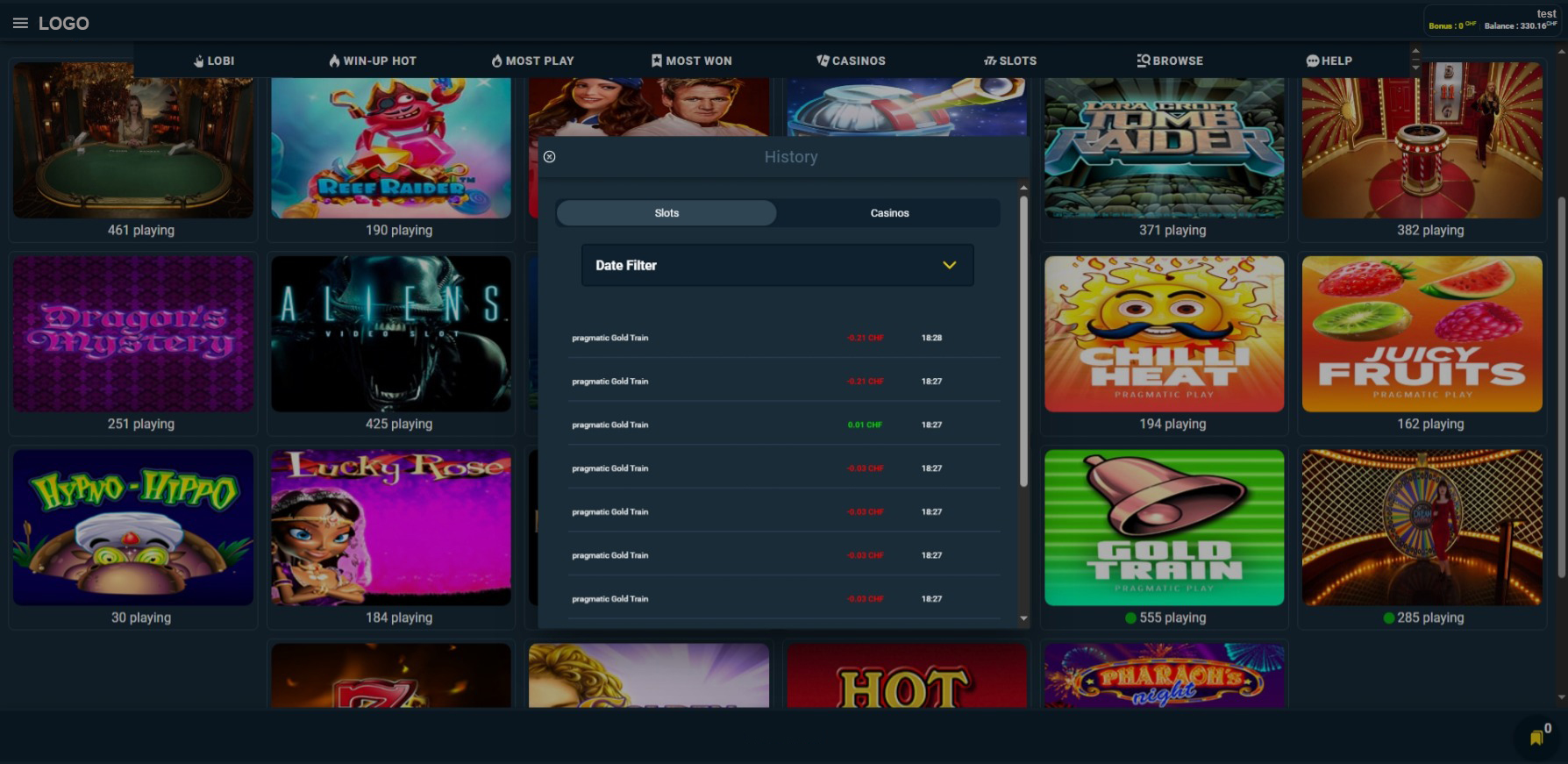Open the Tomb Raider game thumbnail

(x=1164, y=147)
